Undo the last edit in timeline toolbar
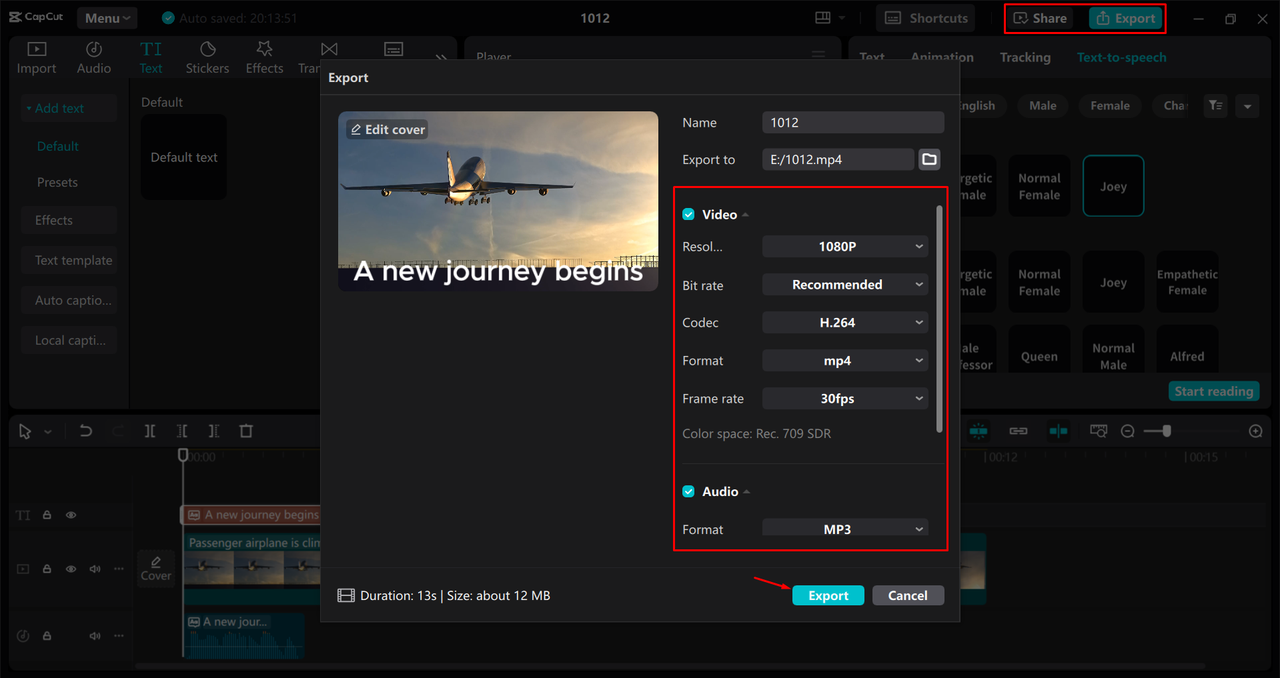This screenshot has width=1280, height=678. [86, 431]
